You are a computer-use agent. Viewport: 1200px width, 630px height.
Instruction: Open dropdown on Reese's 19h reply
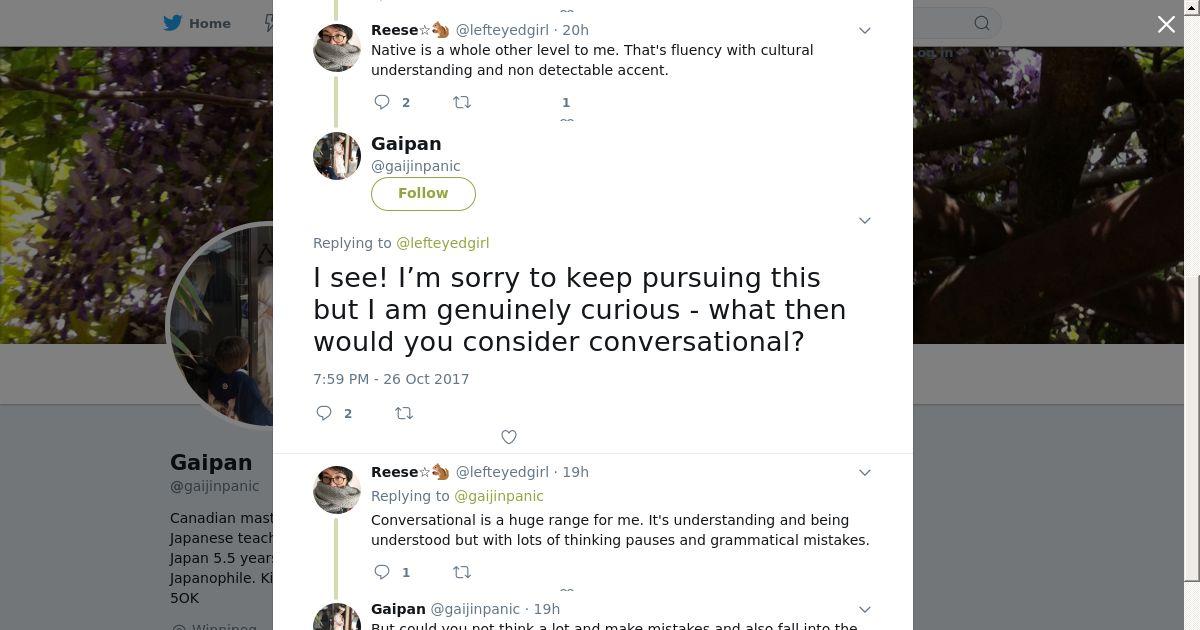click(865, 473)
